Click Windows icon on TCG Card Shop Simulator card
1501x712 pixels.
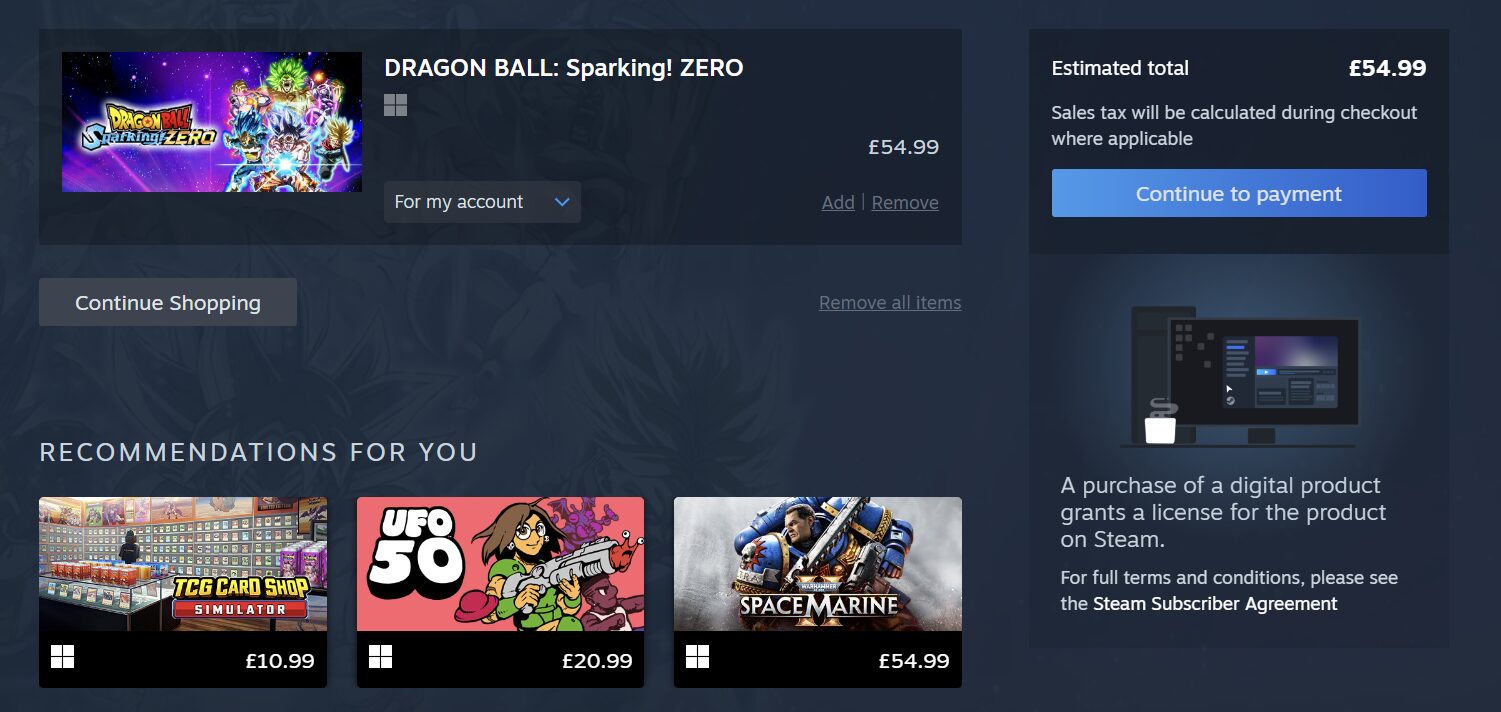62,657
